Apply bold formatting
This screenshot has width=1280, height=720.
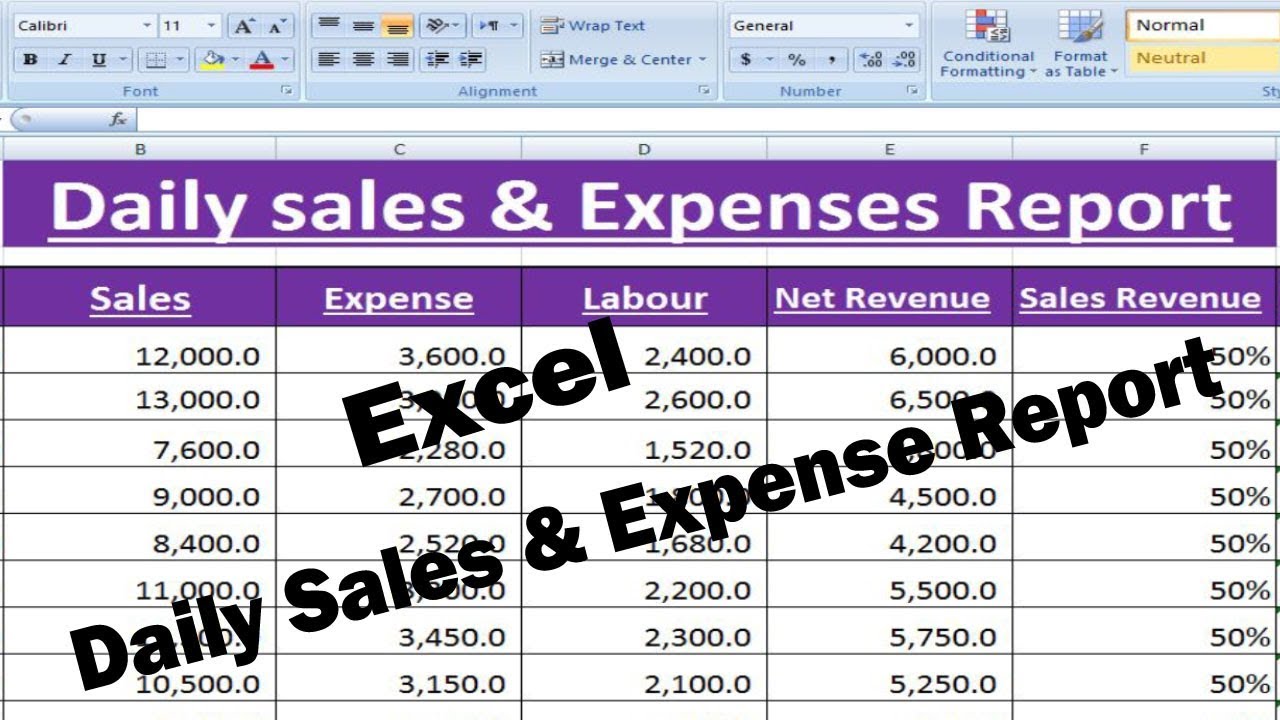point(30,60)
